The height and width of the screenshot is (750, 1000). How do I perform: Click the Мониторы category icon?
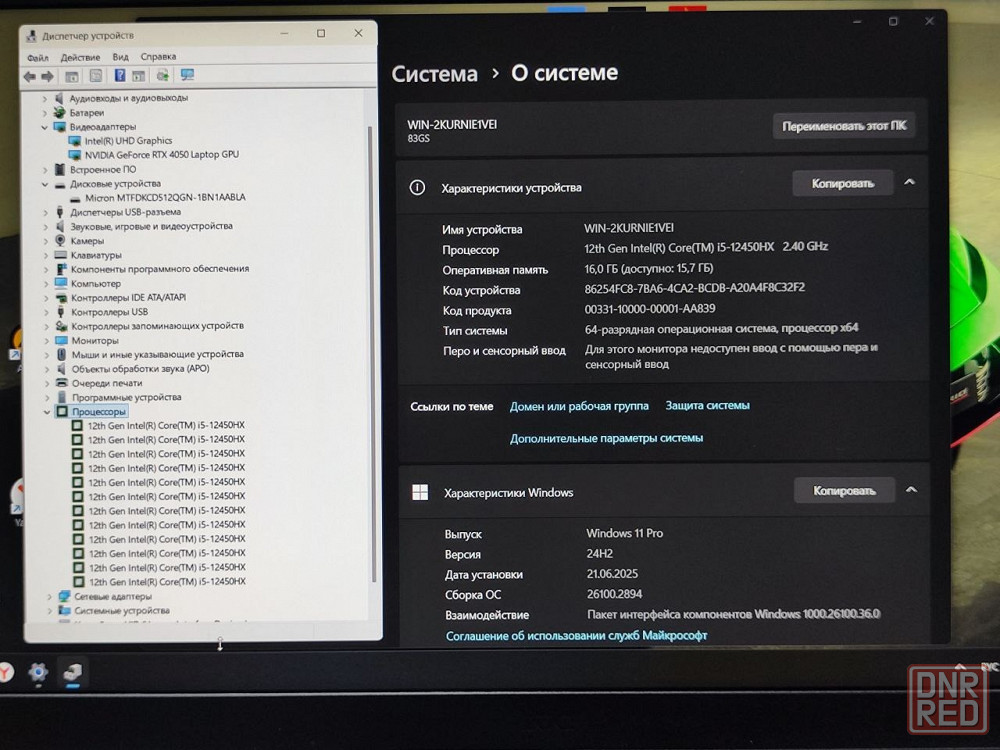click(61, 341)
